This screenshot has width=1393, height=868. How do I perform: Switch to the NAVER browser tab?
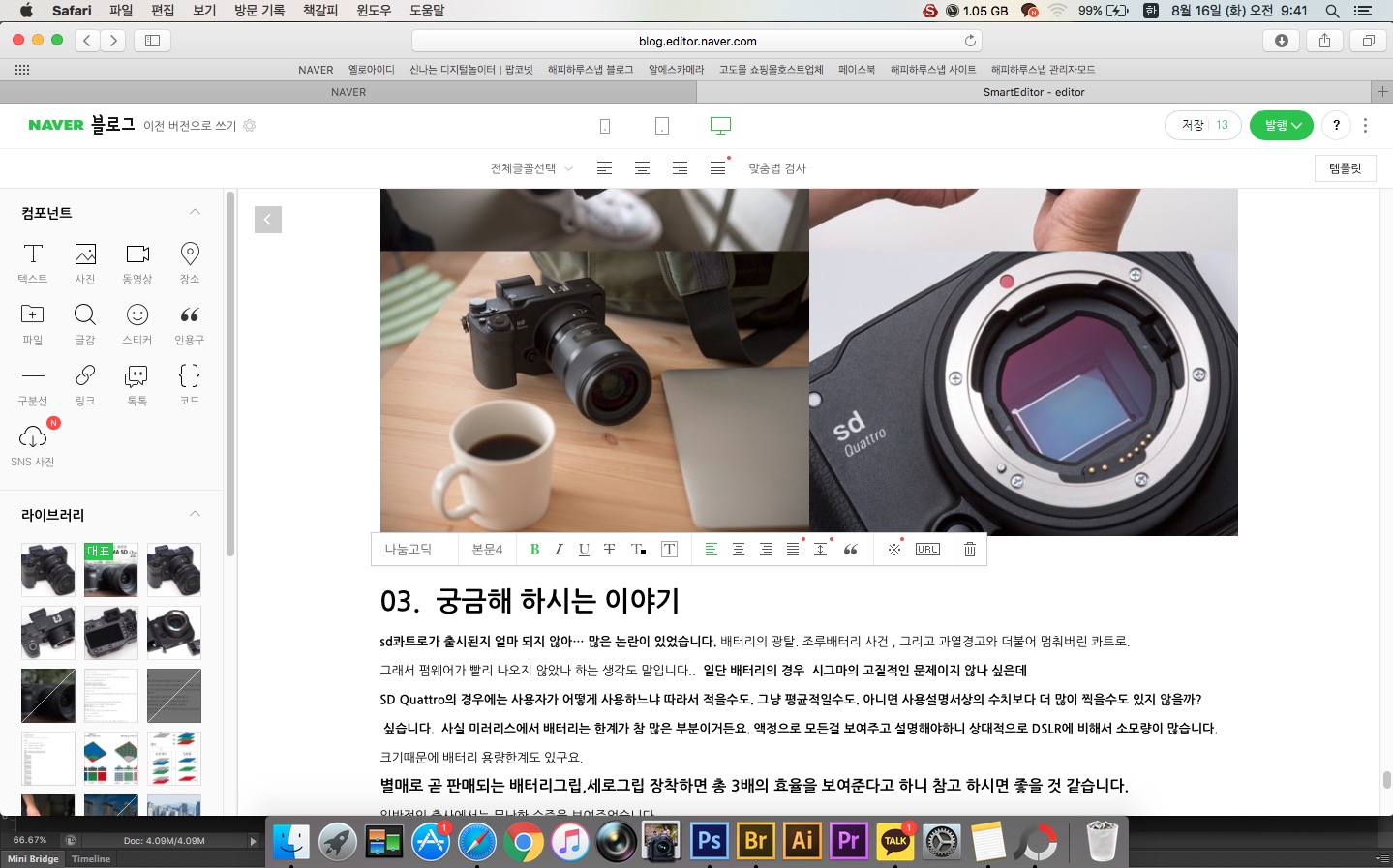348,92
